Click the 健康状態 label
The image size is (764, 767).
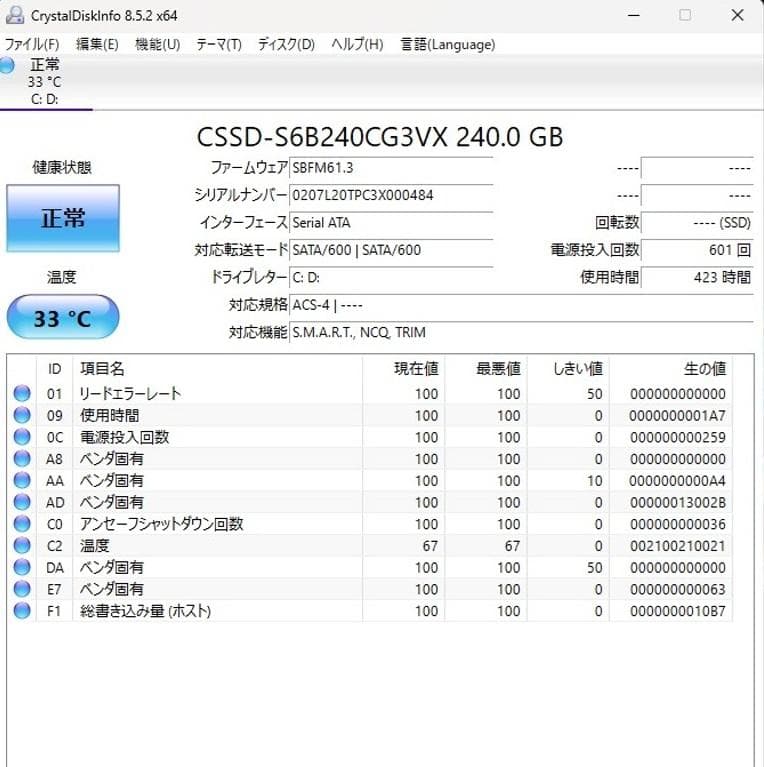[62, 168]
